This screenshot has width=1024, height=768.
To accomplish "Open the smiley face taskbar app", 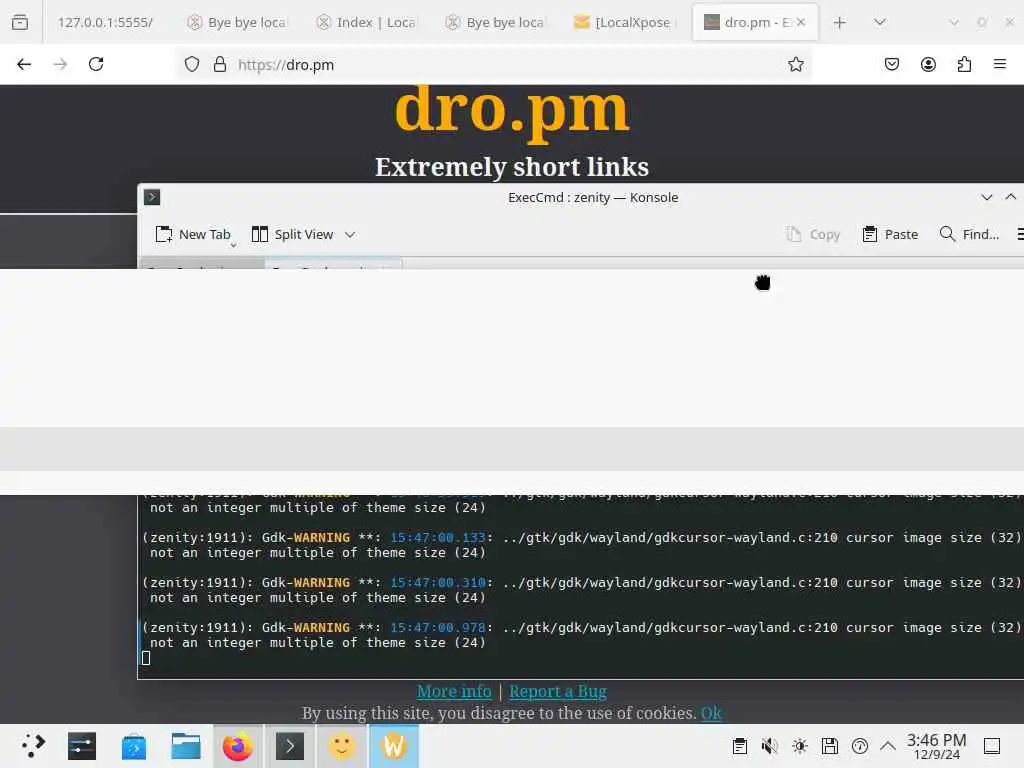I will [x=342, y=746].
